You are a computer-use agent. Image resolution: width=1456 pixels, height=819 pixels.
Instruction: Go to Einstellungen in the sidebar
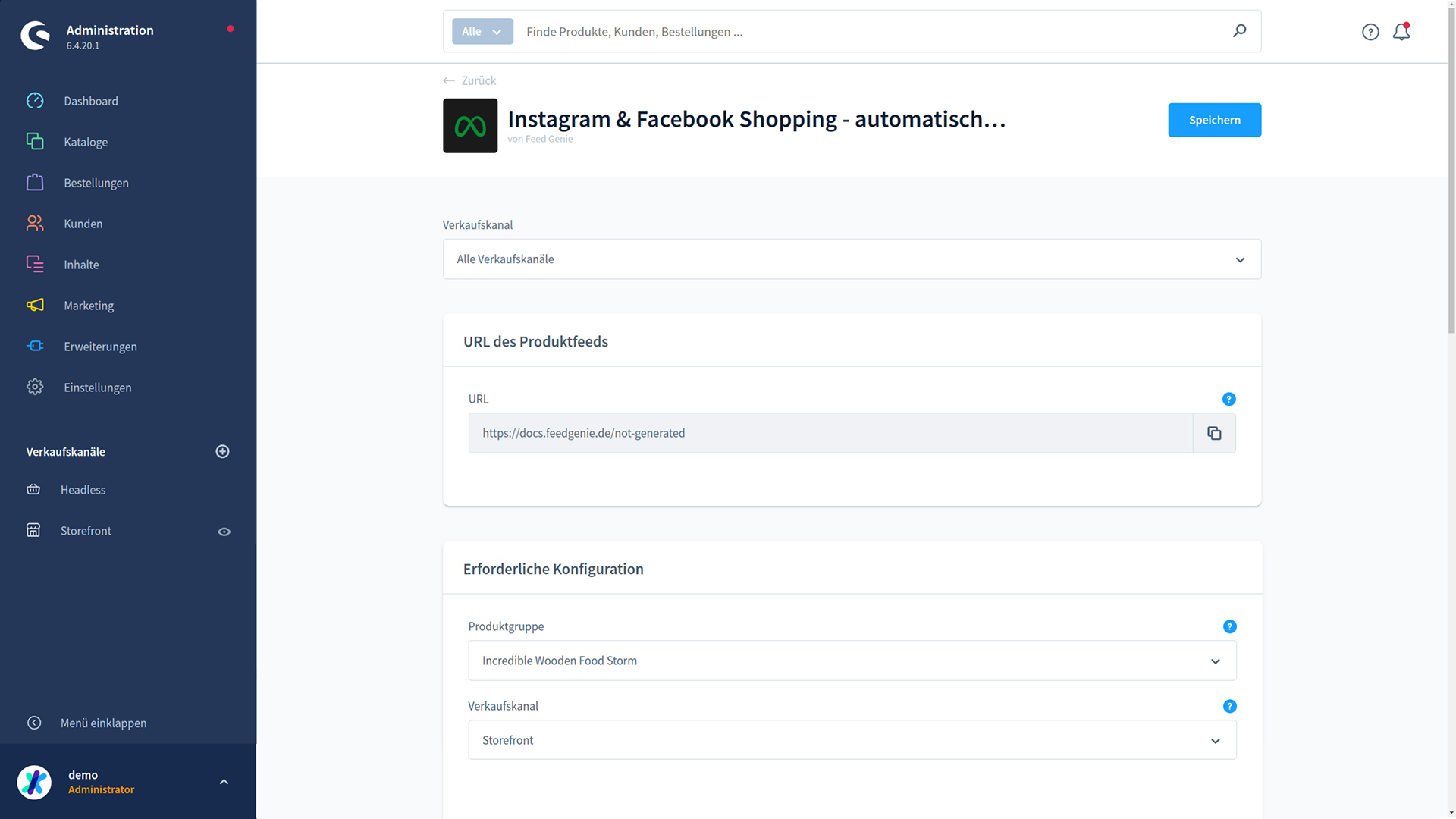point(97,388)
